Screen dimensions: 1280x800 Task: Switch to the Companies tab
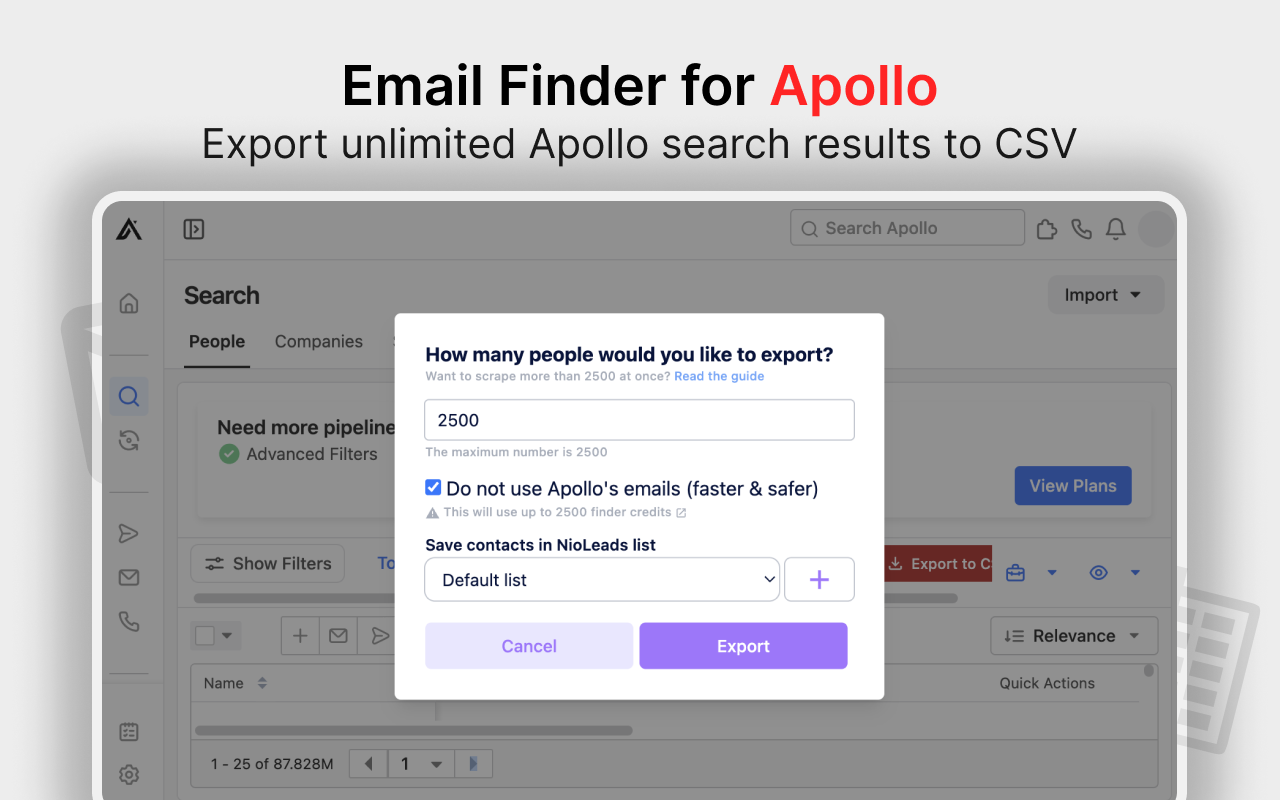click(x=318, y=341)
